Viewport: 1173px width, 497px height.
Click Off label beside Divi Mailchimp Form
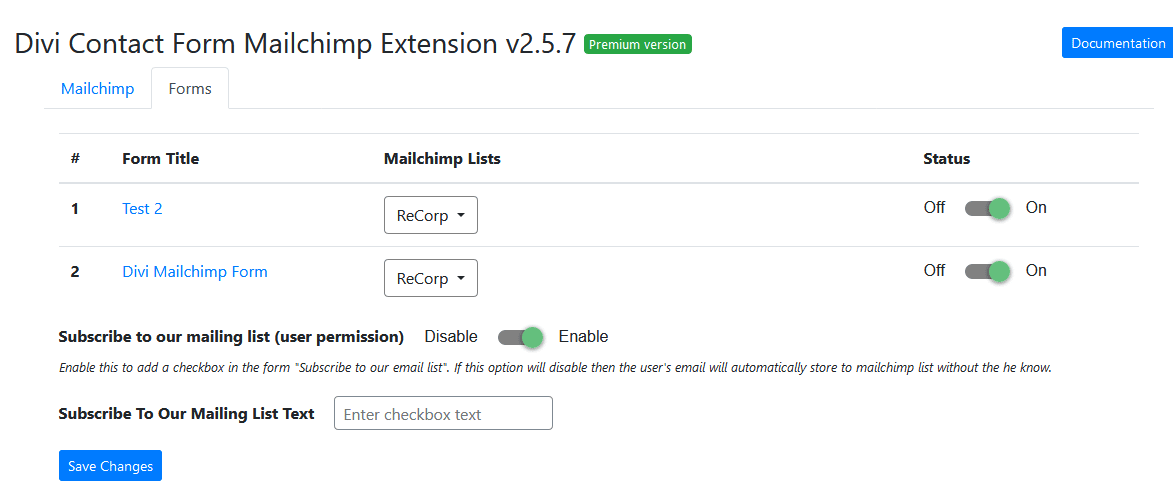point(934,270)
